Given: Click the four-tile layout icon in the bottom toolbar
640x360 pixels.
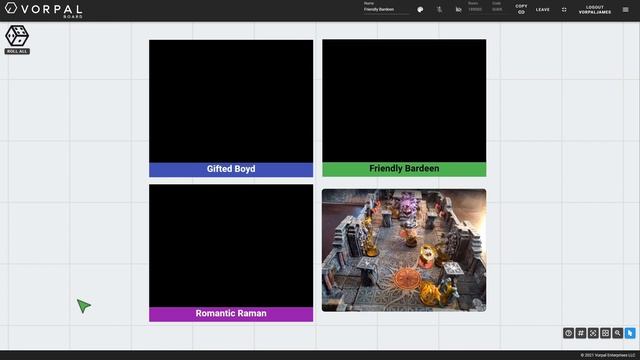Looking at the screenshot, I should point(605,333).
